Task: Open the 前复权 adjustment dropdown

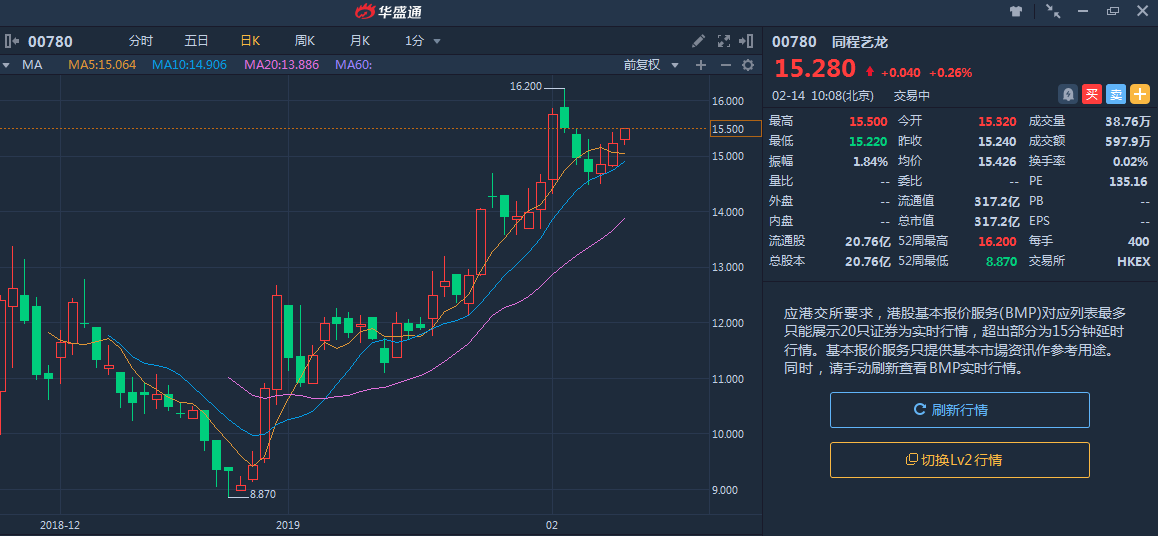Action: point(650,65)
